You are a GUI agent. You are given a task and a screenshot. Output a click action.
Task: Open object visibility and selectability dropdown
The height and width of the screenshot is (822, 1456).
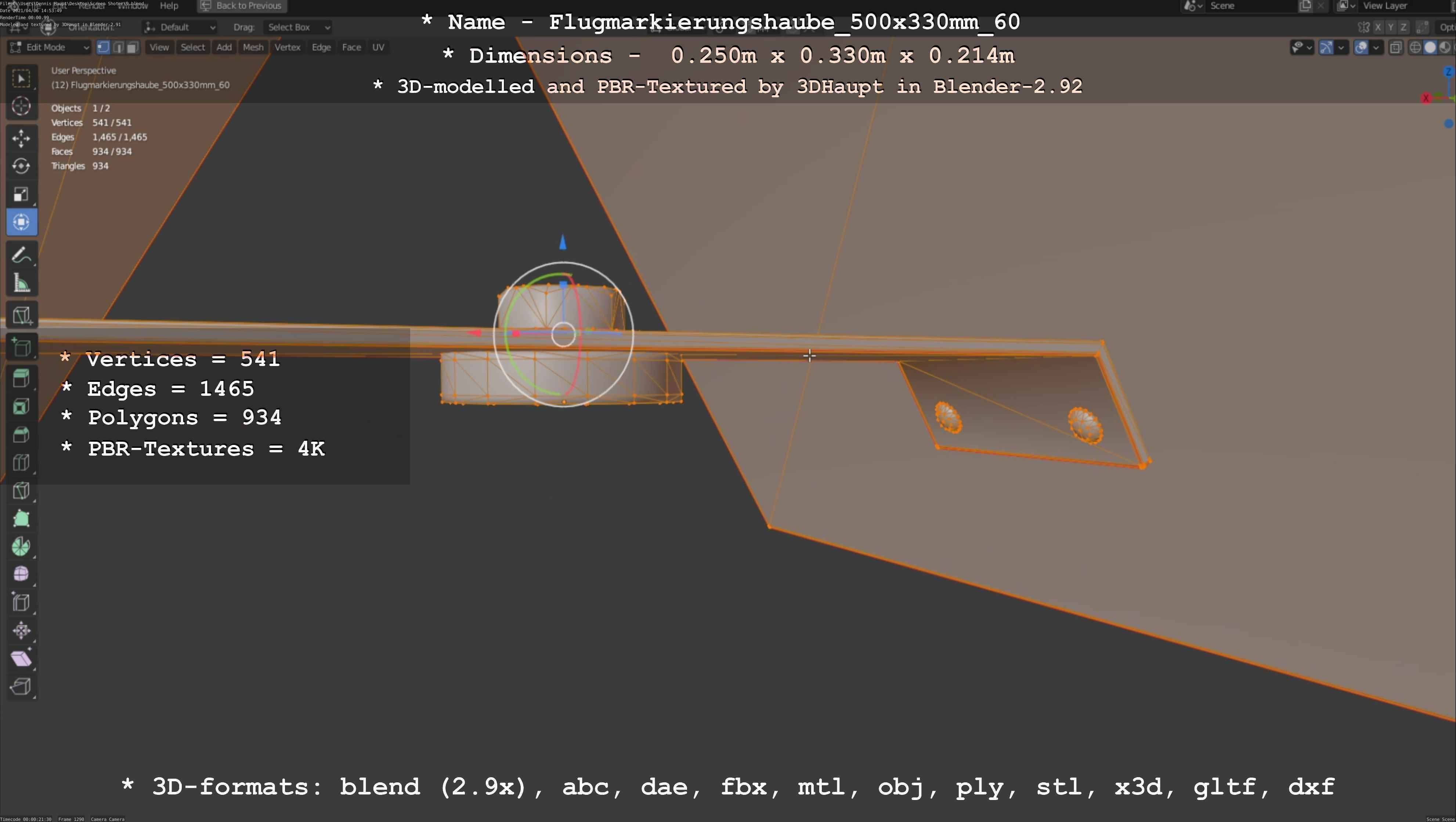point(1302,47)
